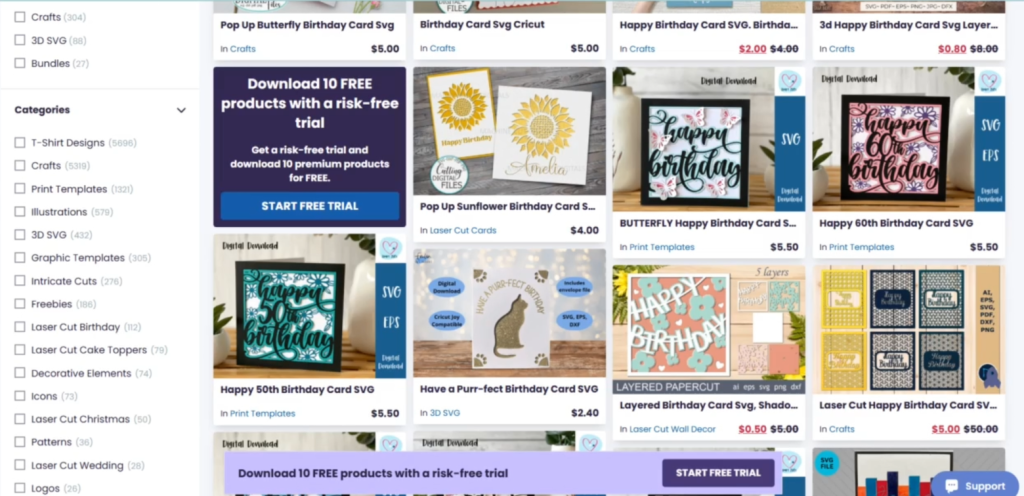Check the T-Shirt Designs category box

[x=20, y=143]
